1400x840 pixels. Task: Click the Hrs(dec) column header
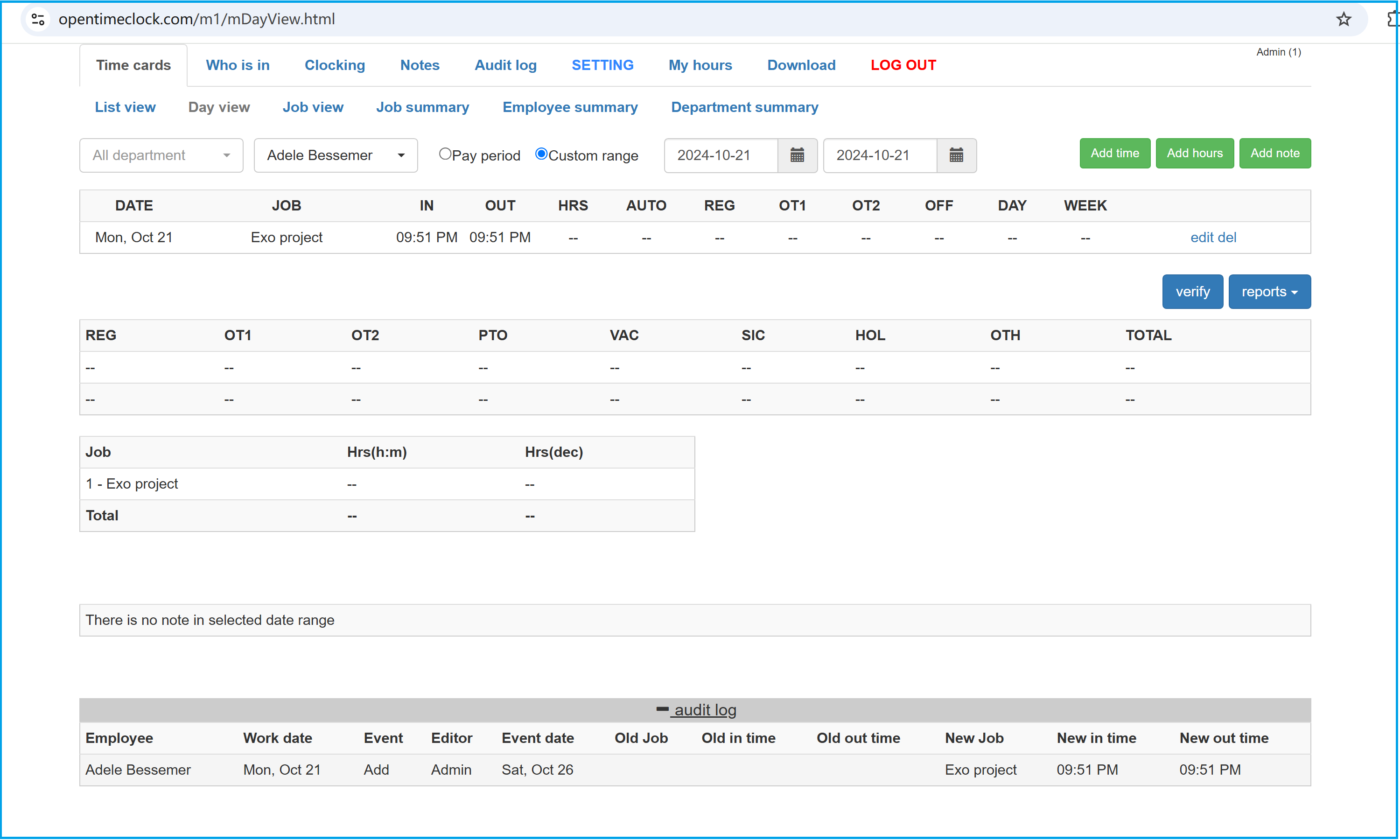pyautogui.click(x=553, y=452)
